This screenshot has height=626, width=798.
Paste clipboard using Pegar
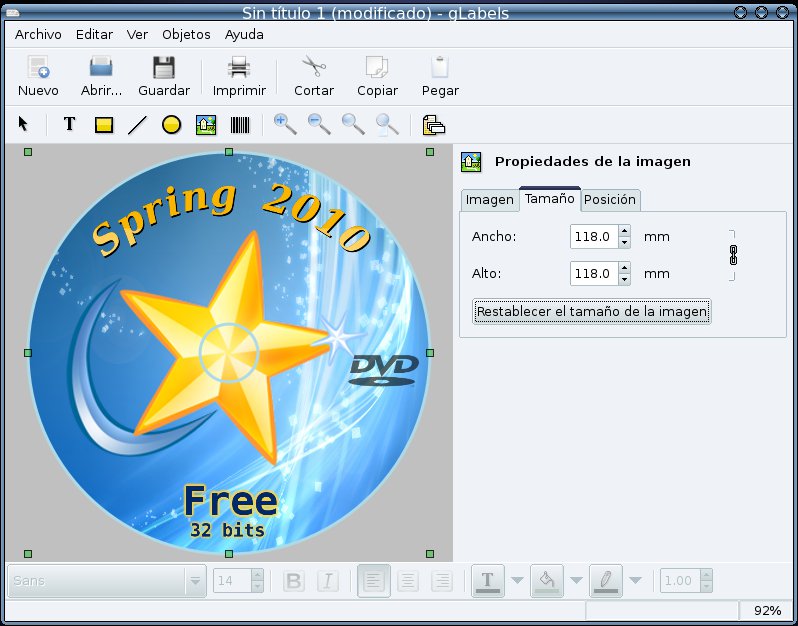point(440,67)
